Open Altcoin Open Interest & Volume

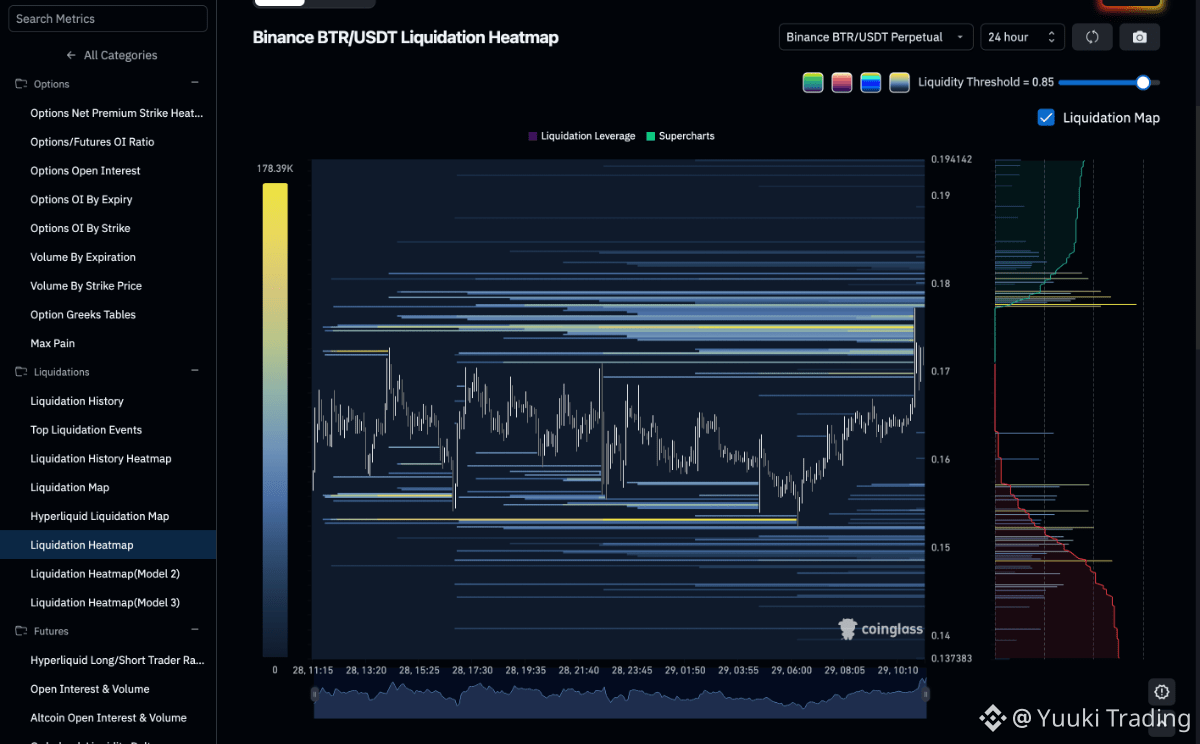[108, 718]
